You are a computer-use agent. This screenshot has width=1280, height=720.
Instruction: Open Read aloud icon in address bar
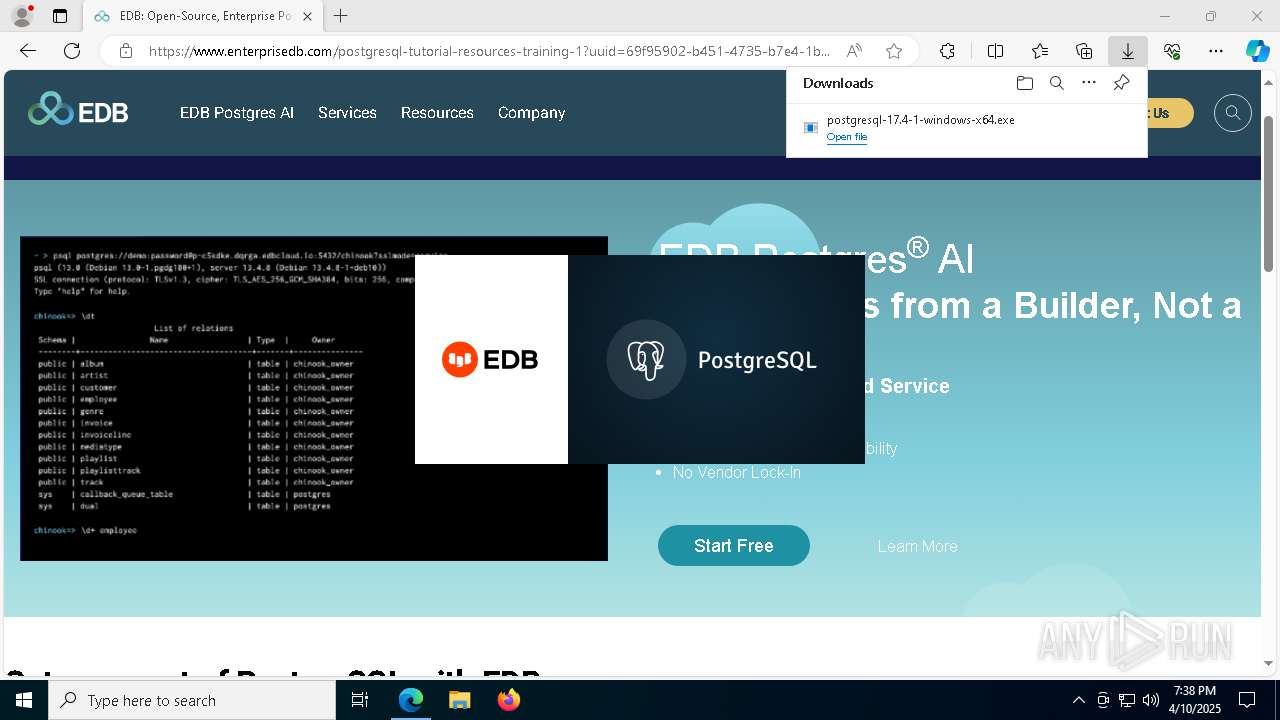[854, 51]
